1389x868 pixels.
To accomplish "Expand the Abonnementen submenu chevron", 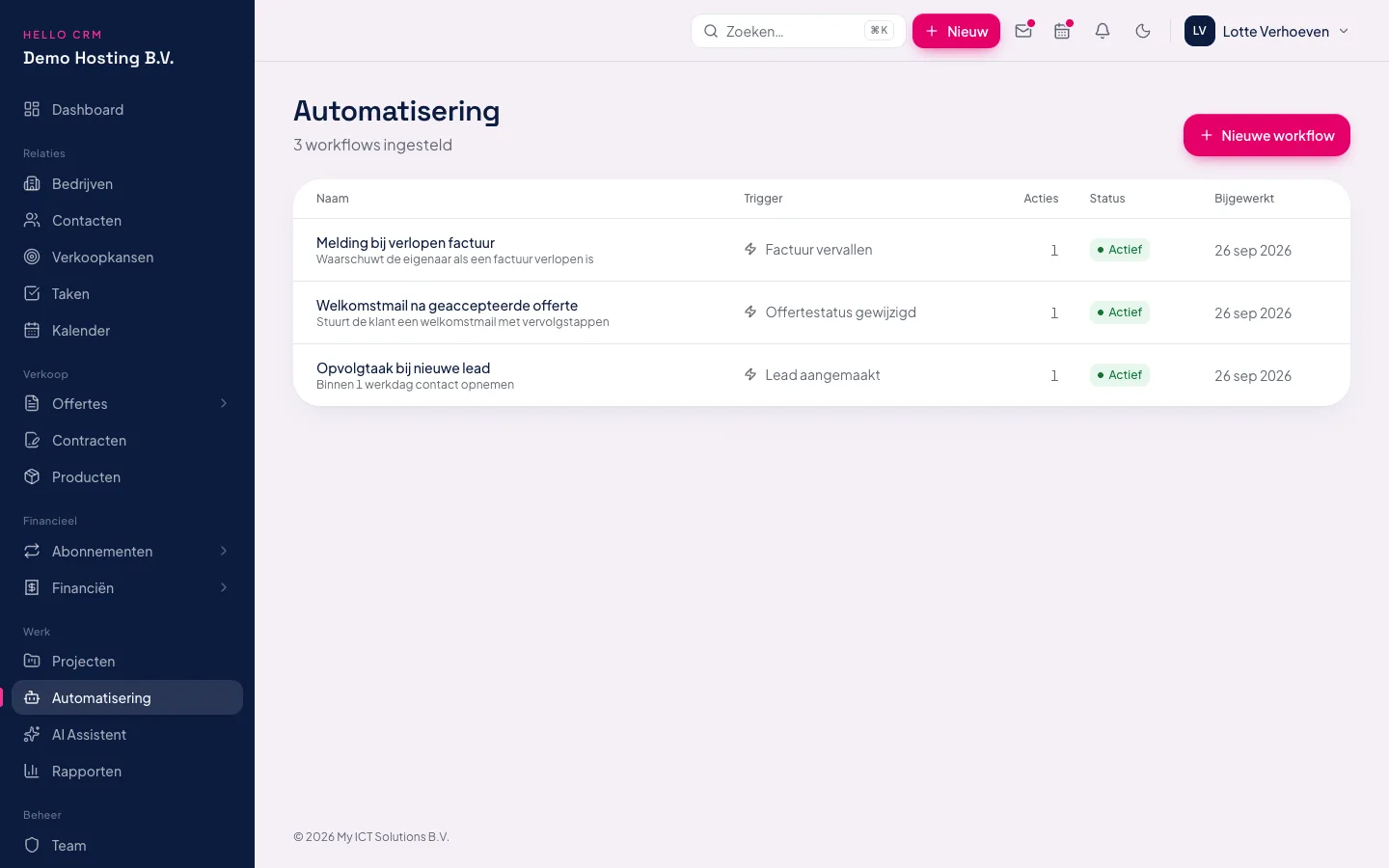I will click(224, 551).
